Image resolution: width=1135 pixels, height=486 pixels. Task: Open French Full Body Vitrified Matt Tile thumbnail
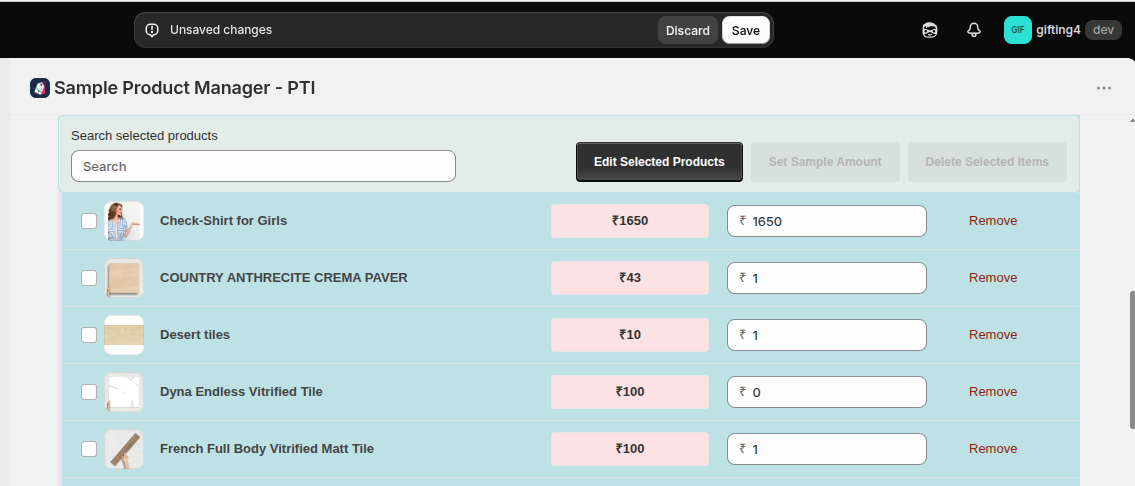tap(124, 449)
